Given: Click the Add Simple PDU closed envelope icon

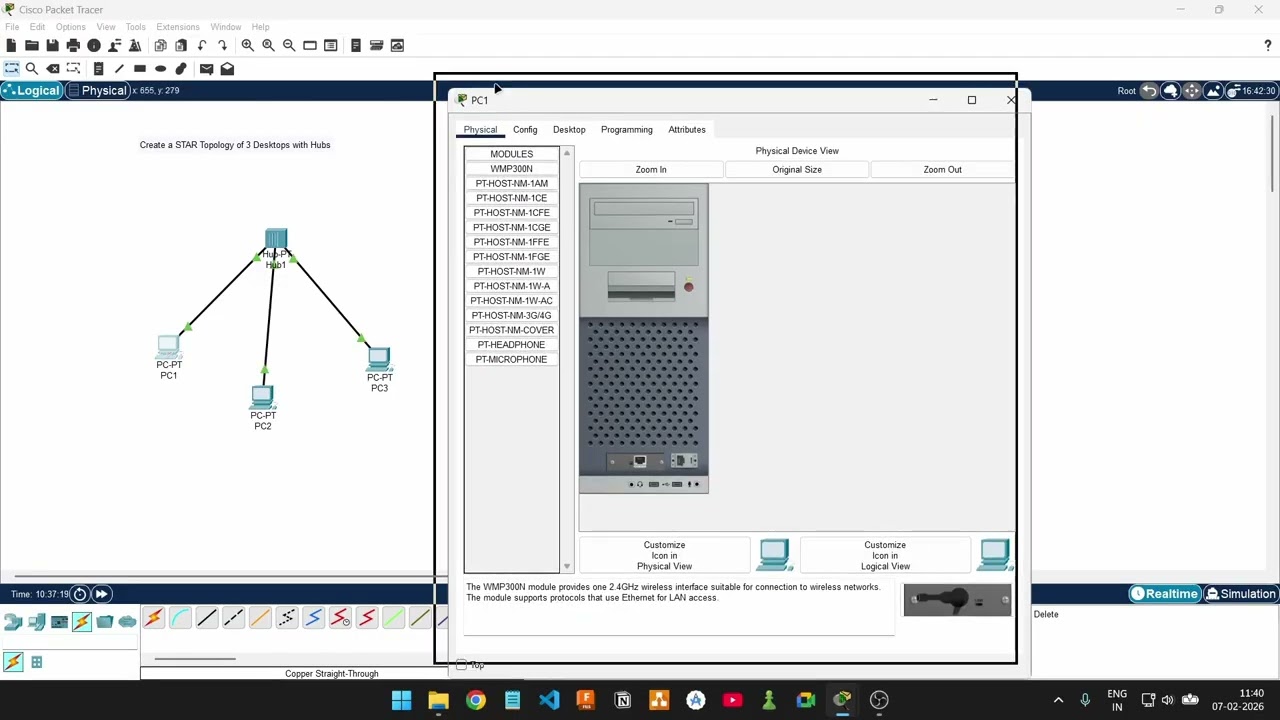Looking at the screenshot, I should click(x=206, y=68).
